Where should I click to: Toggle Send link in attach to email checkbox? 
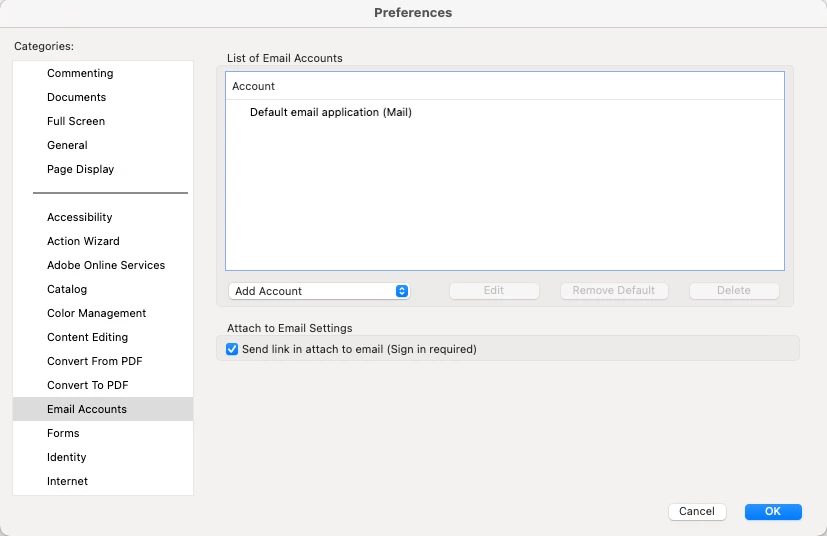232,349
